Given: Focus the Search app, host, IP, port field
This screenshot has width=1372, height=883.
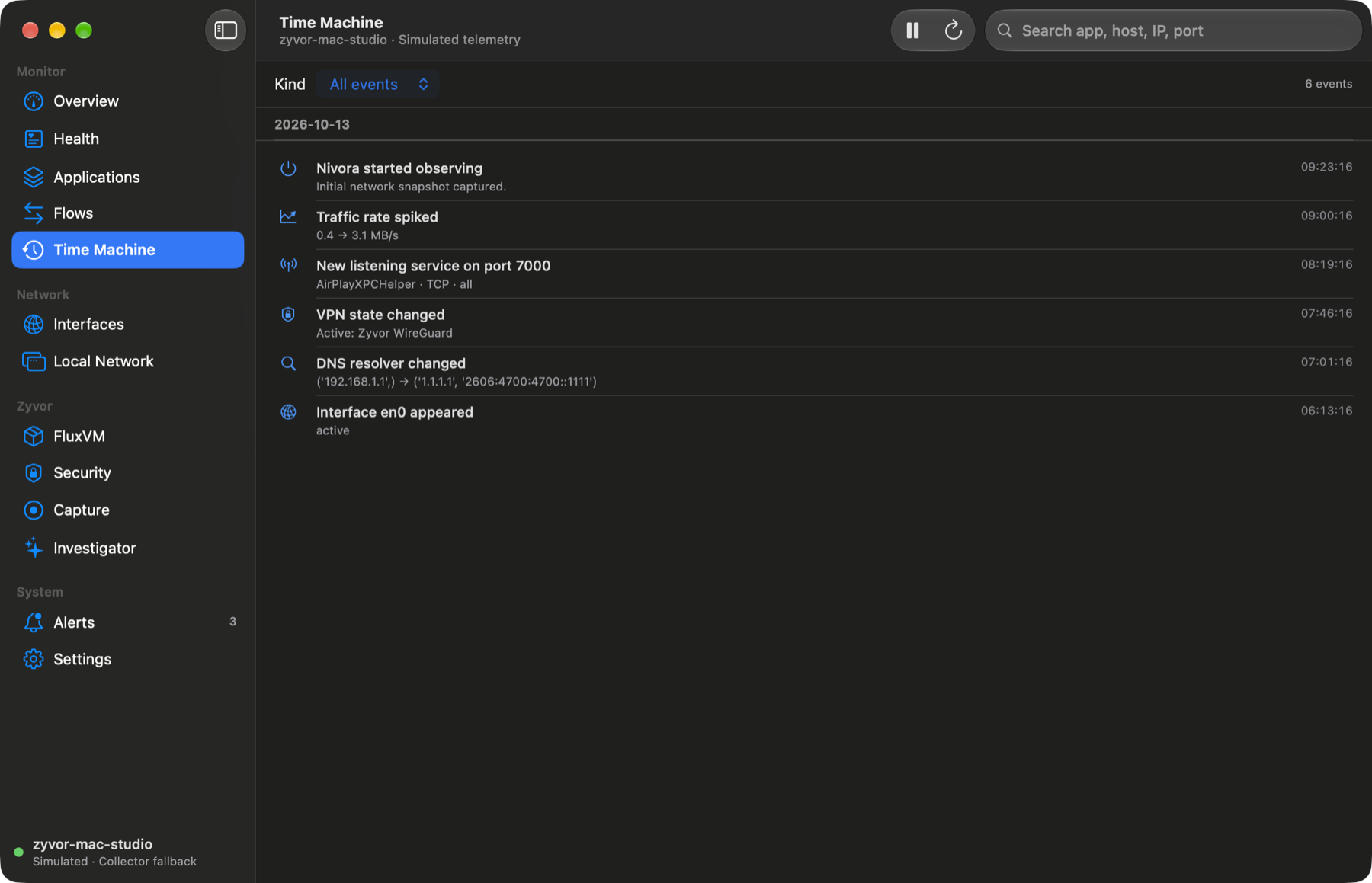Looking at the screenshot, I should (1173, 30).
